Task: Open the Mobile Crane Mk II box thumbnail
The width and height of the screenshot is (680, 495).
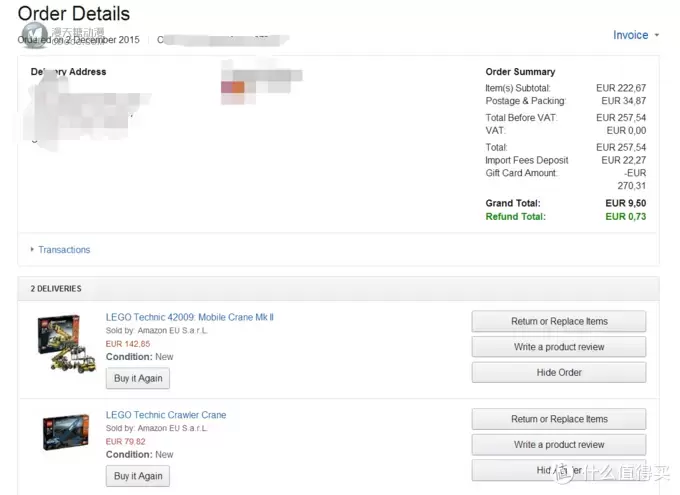Action: [66, 344]
